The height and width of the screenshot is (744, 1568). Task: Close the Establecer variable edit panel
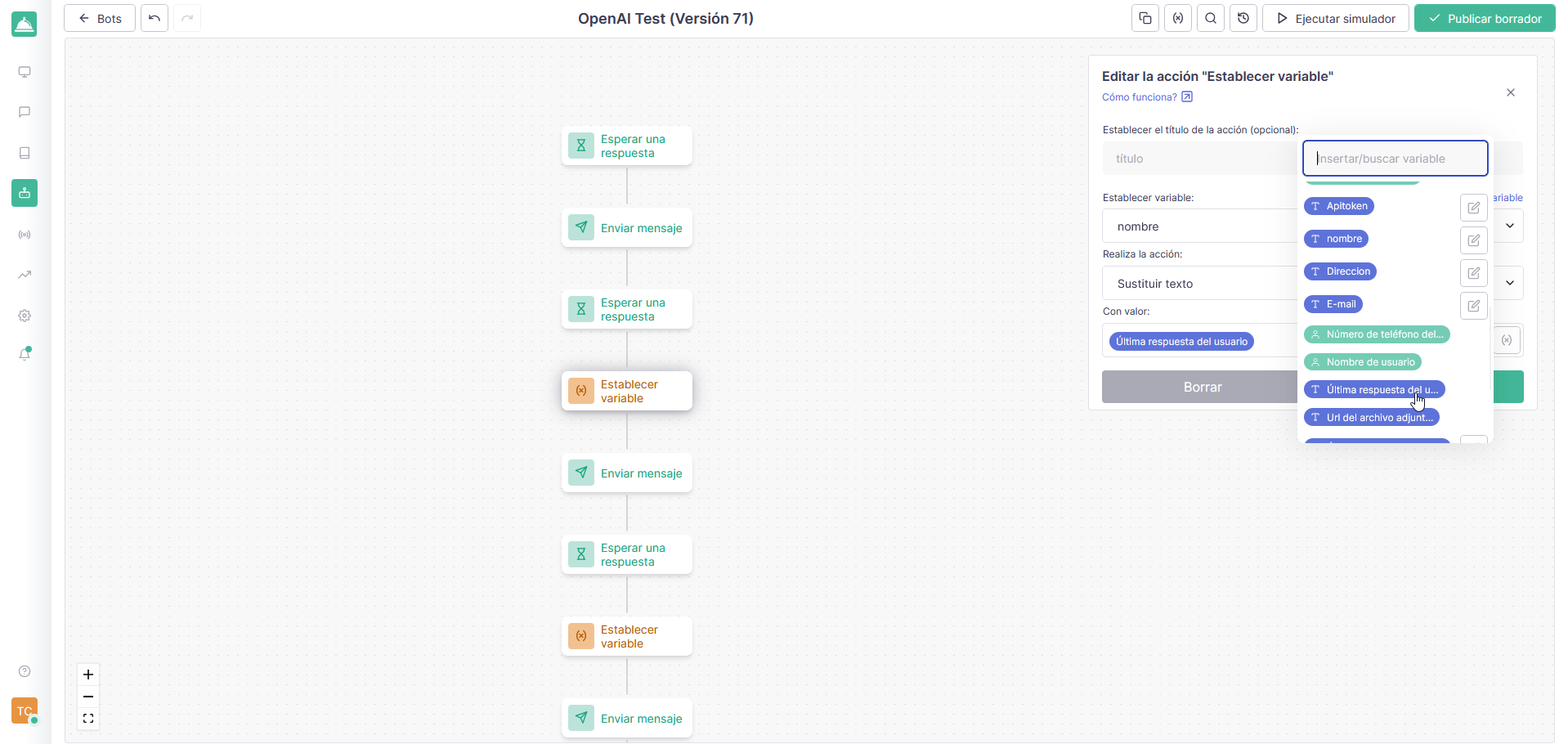(1511, 92)
